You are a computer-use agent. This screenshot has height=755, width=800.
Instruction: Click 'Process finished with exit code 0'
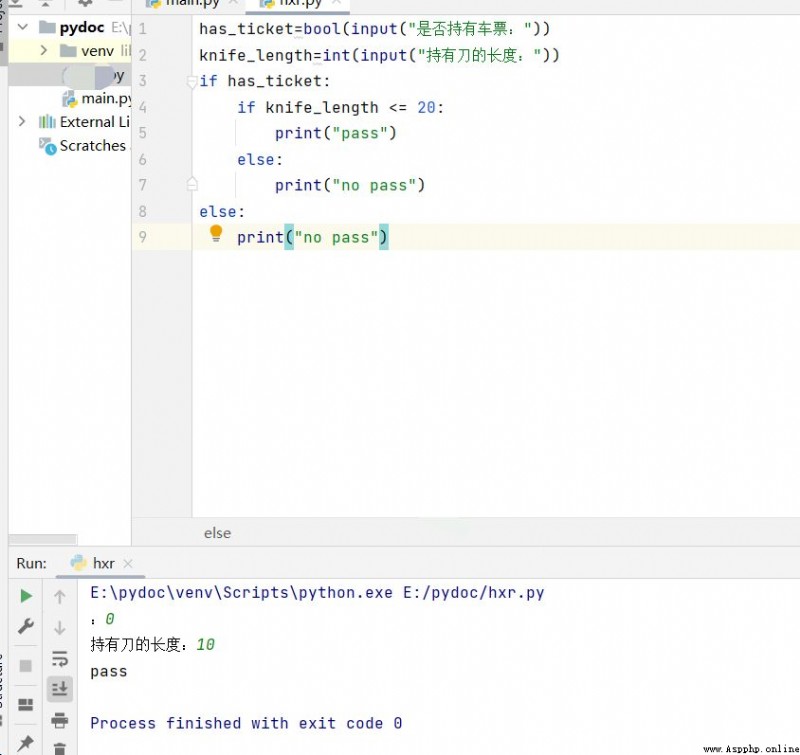246,723
